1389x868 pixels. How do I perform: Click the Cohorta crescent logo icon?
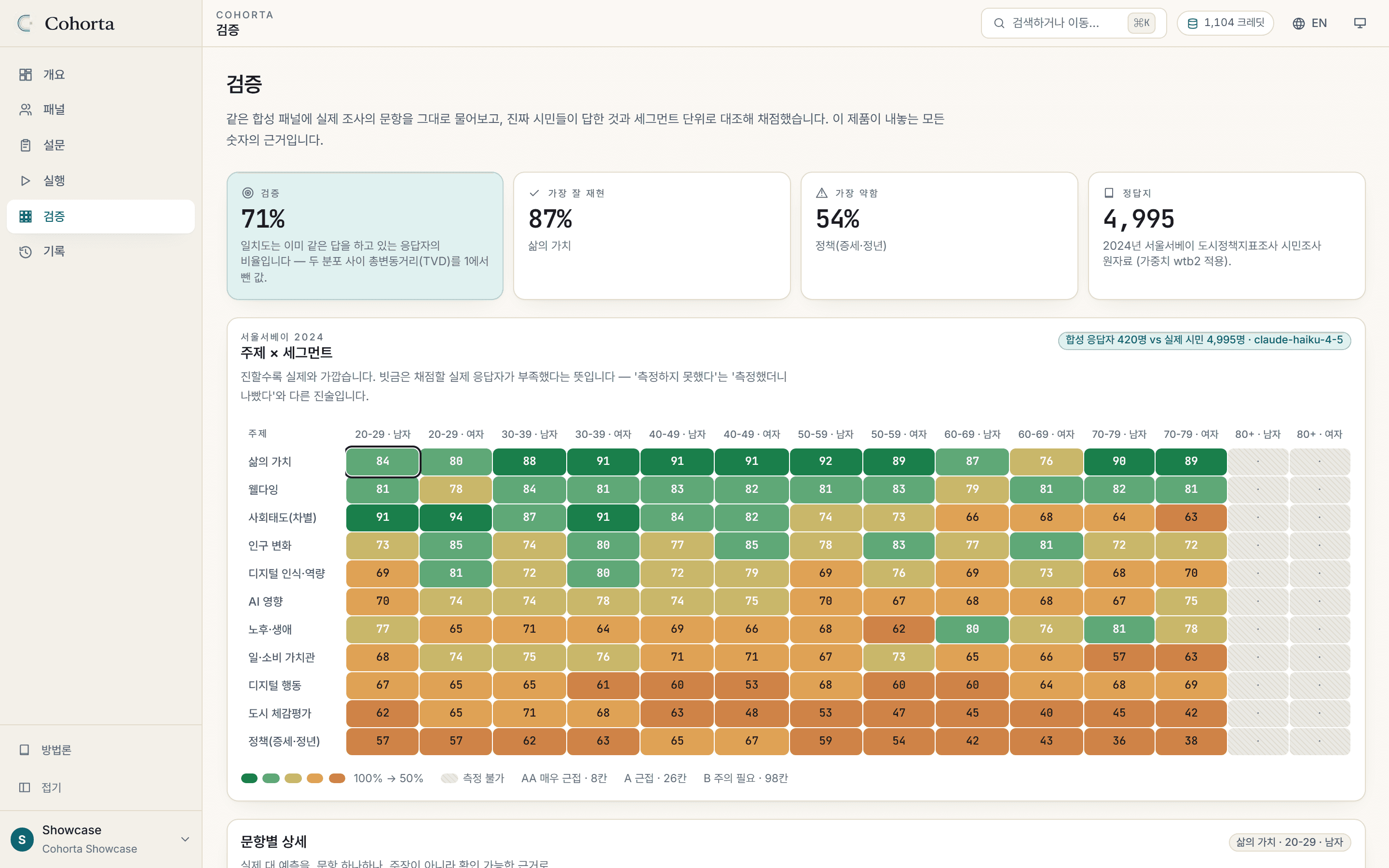tap(25, 23)
